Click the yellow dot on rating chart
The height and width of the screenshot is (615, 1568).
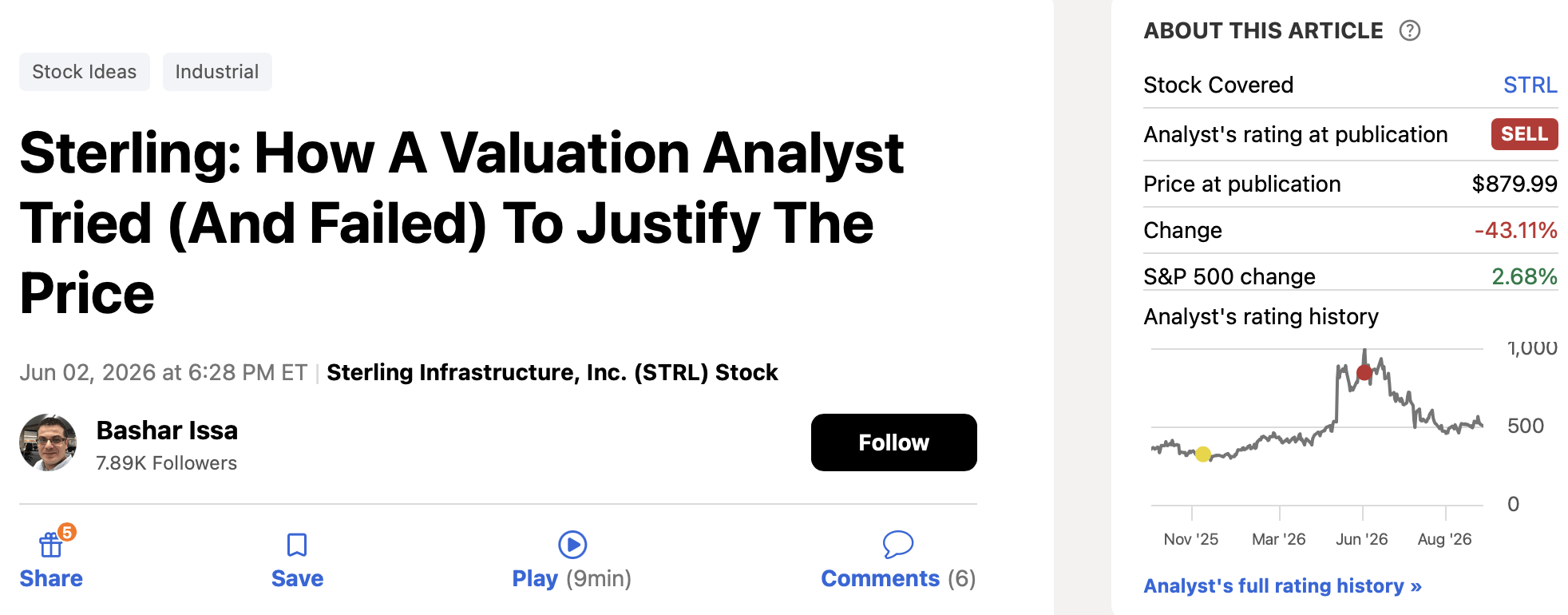[x=1203, y=454]
